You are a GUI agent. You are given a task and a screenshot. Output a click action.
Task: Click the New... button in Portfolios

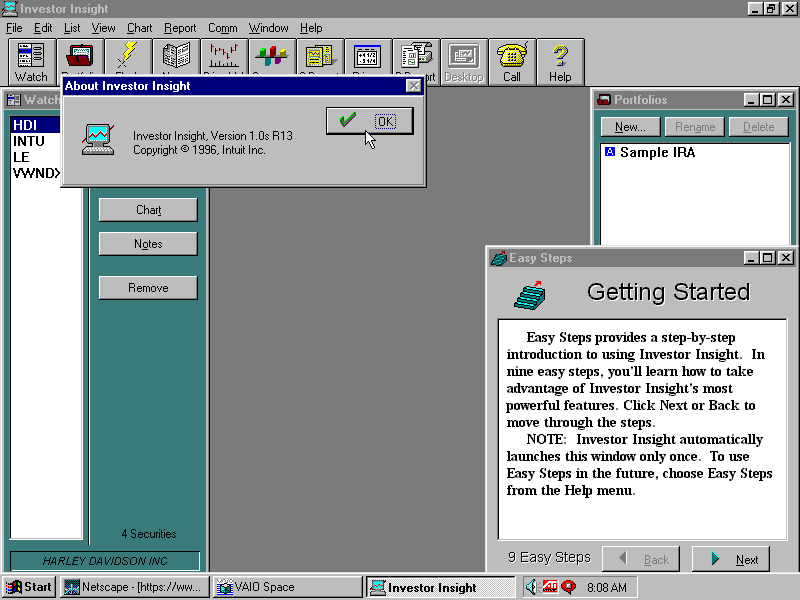point(630,127)
